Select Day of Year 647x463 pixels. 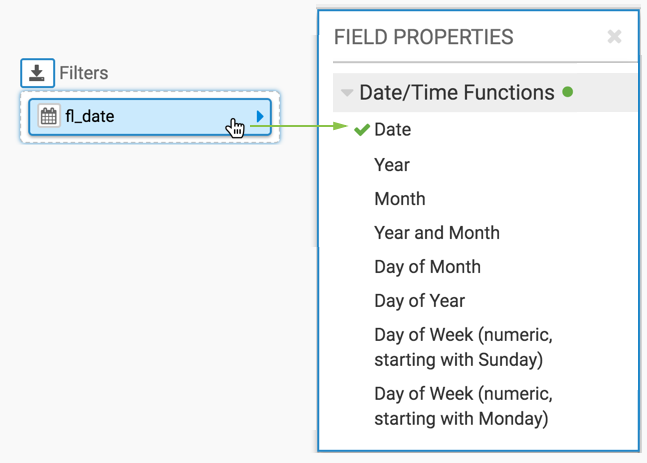pyautogui.click(x=419, y=301)
